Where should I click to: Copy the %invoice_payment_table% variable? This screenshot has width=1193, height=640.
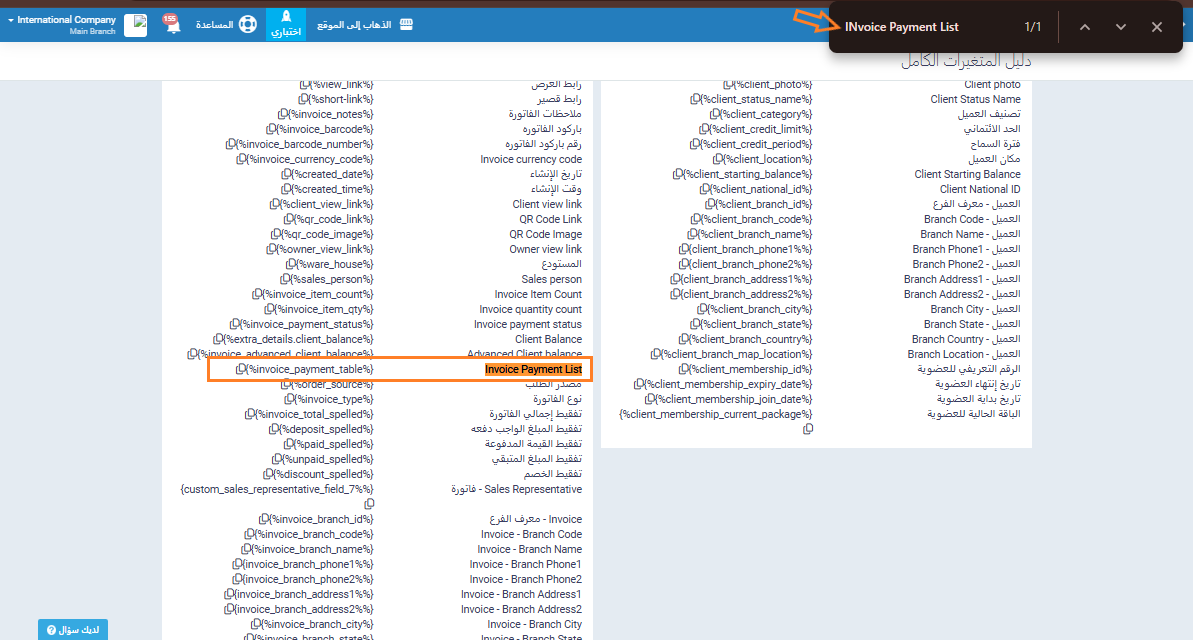click(x=241, y=370)
